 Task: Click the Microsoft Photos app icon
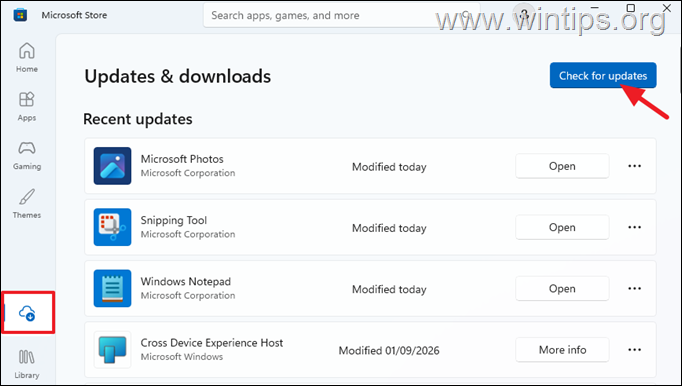click(x=112, y=166)
